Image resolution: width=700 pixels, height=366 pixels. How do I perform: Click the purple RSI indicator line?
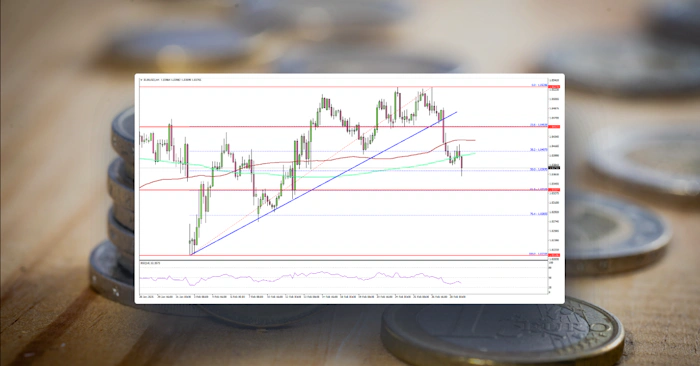click(x=300, y=277)
